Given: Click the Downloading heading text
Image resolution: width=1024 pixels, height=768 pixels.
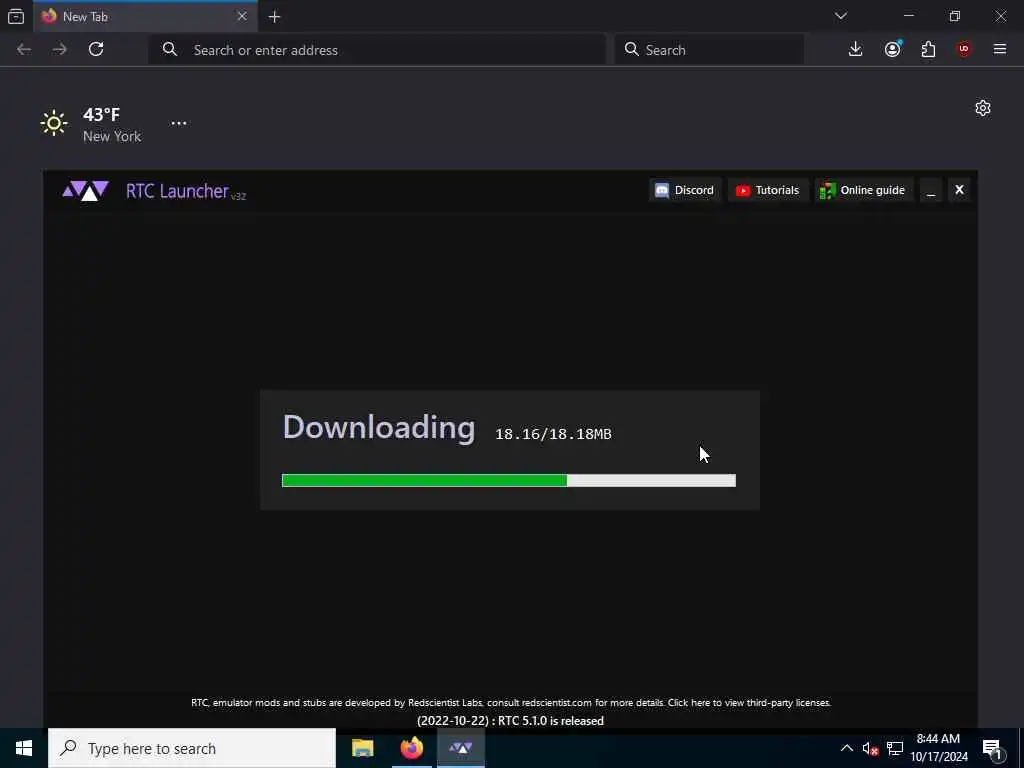Looking at the screenshot, I should click(379, 428).
